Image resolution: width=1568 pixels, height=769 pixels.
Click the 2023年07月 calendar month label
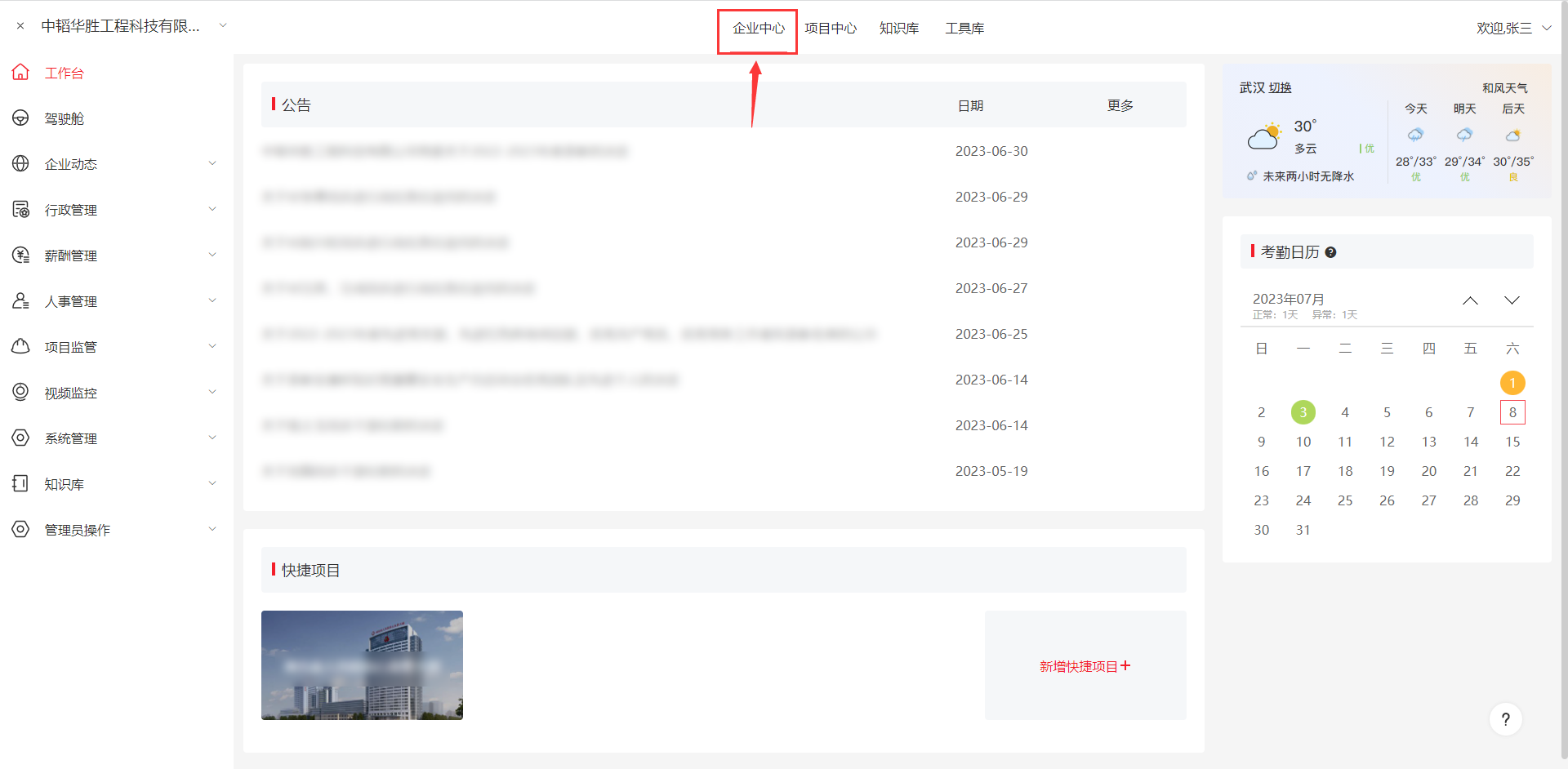[x=1288, y=299]
